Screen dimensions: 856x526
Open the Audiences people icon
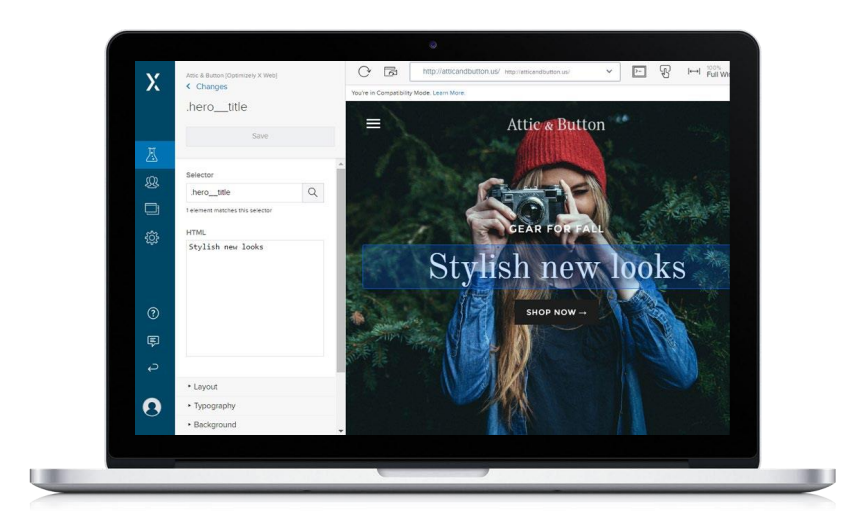(x=153, y=182)
